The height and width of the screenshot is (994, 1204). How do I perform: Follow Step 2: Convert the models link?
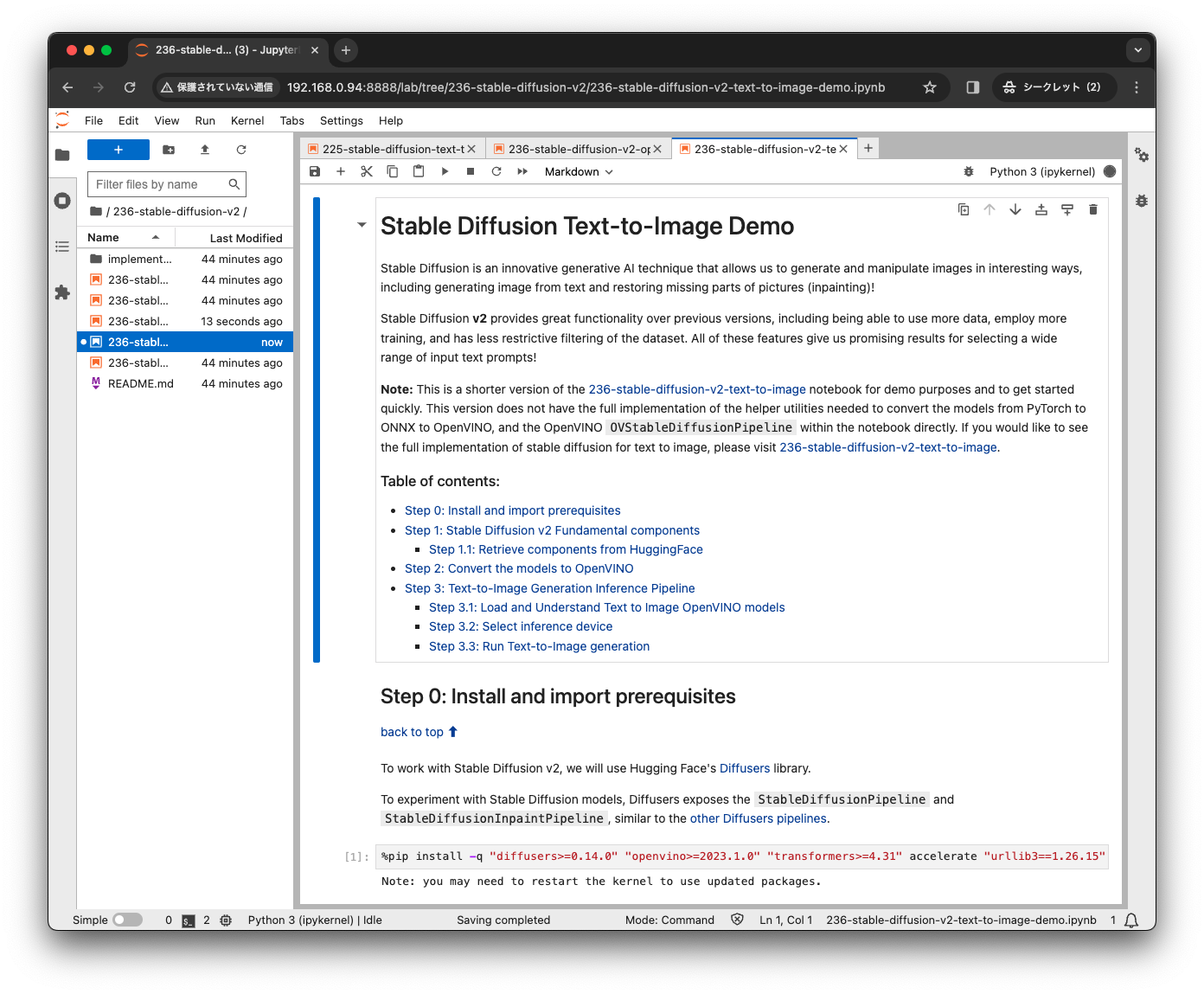click(x=519, y=568)
